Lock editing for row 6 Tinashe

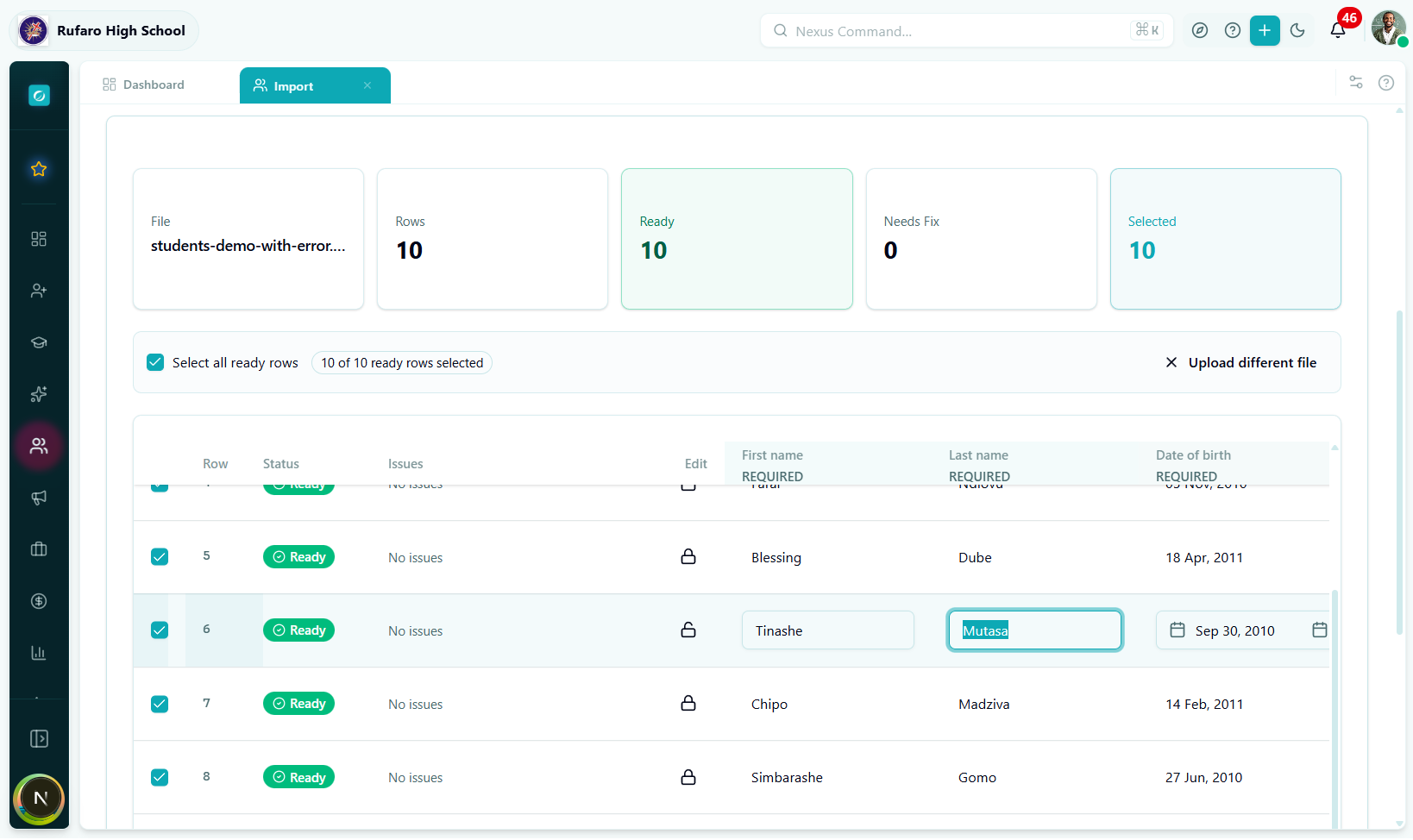[x=688, y=630]
